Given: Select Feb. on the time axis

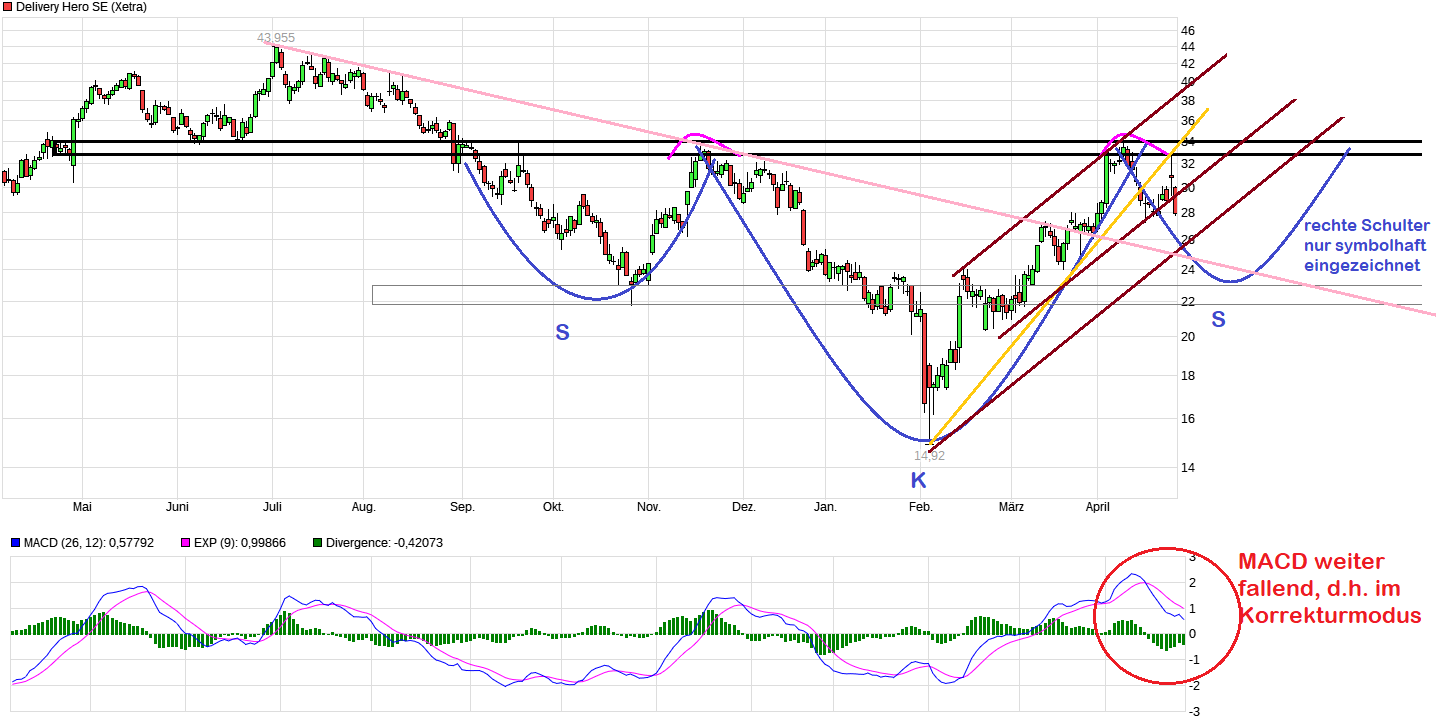Looking at the screenshot, I should [x=920, y=507].
